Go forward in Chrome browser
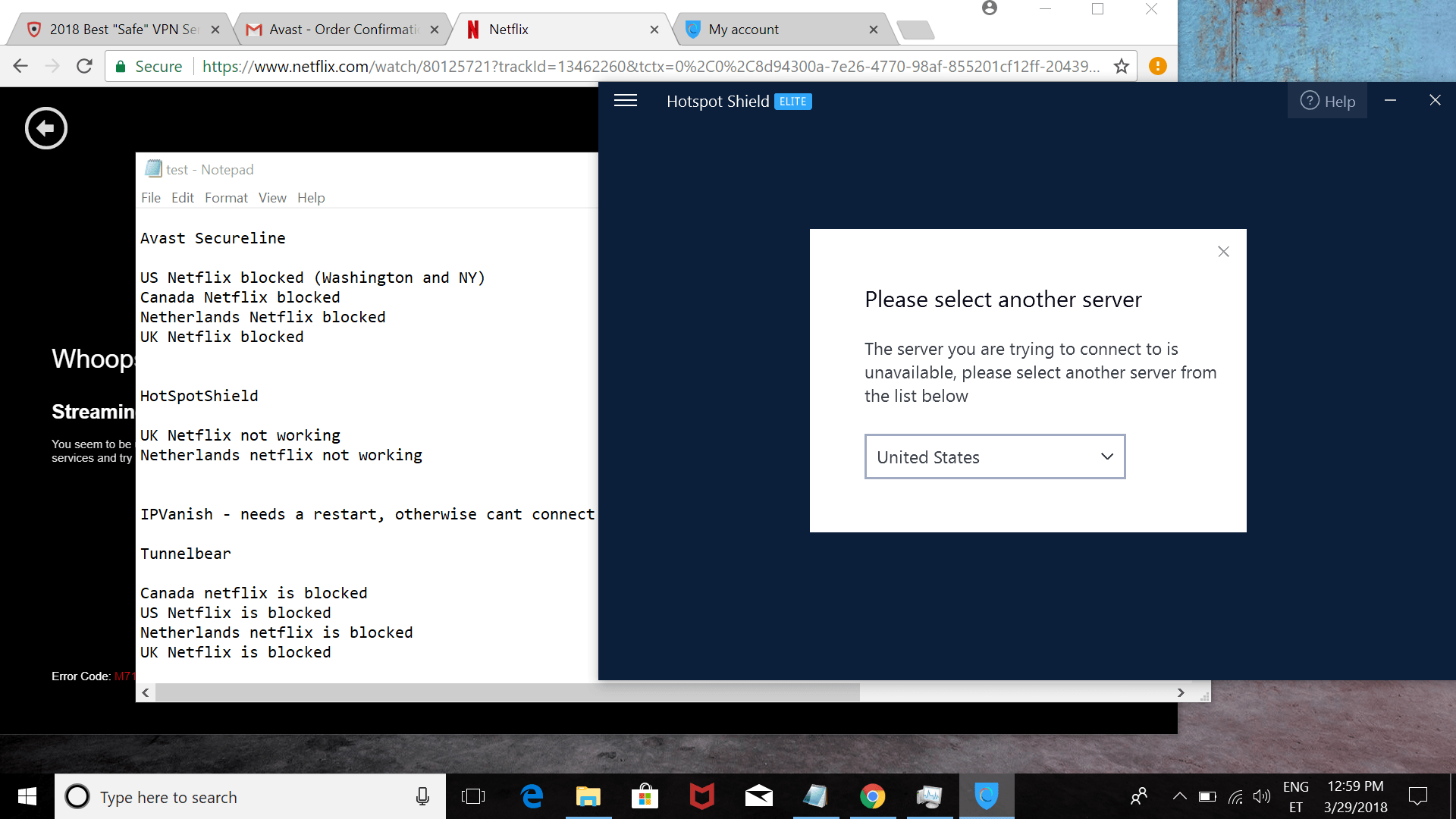Screen dimensions: 1456x819 52,66
